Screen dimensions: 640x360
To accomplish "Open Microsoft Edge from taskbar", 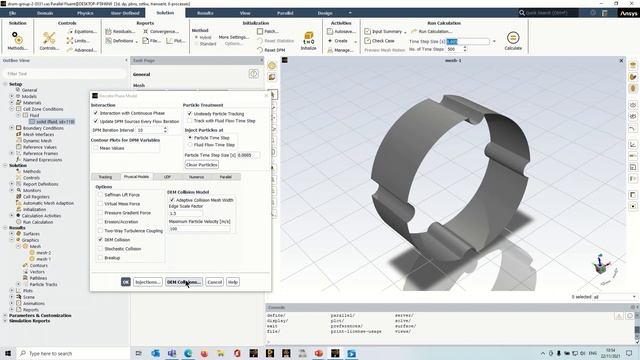I will (x=188, y=353).
